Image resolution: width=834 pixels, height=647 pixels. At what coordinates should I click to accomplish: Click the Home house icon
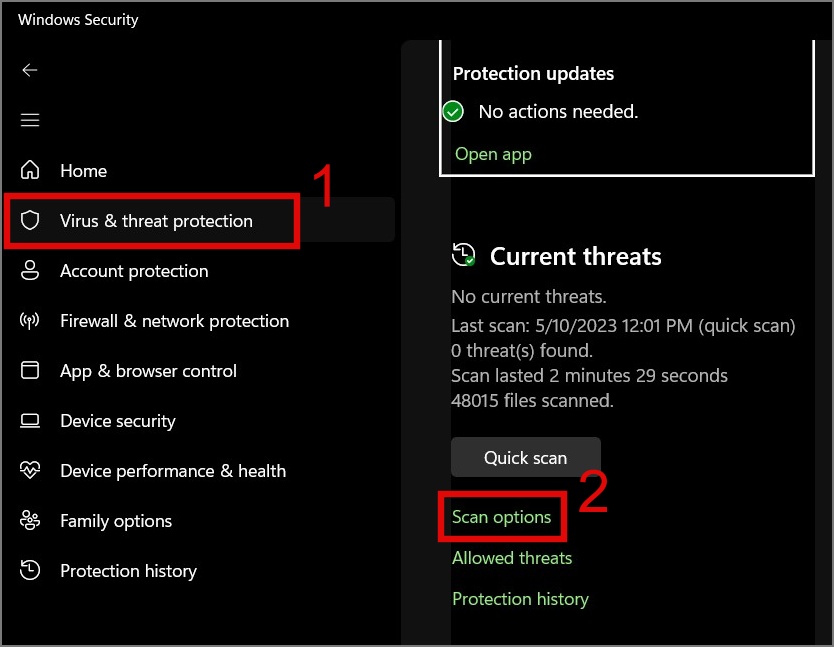[30, 170]
